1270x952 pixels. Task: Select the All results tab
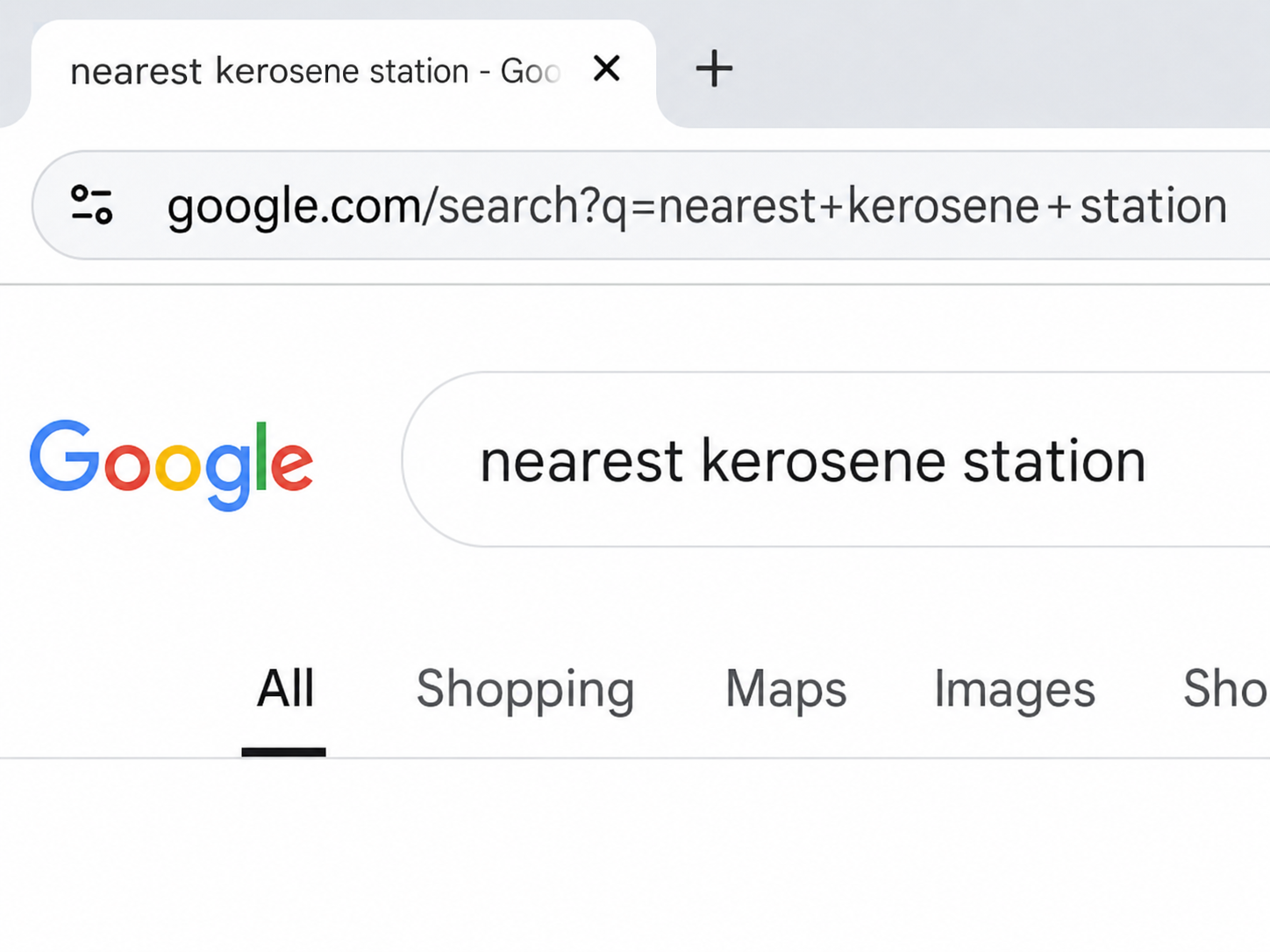click(285, 688)
